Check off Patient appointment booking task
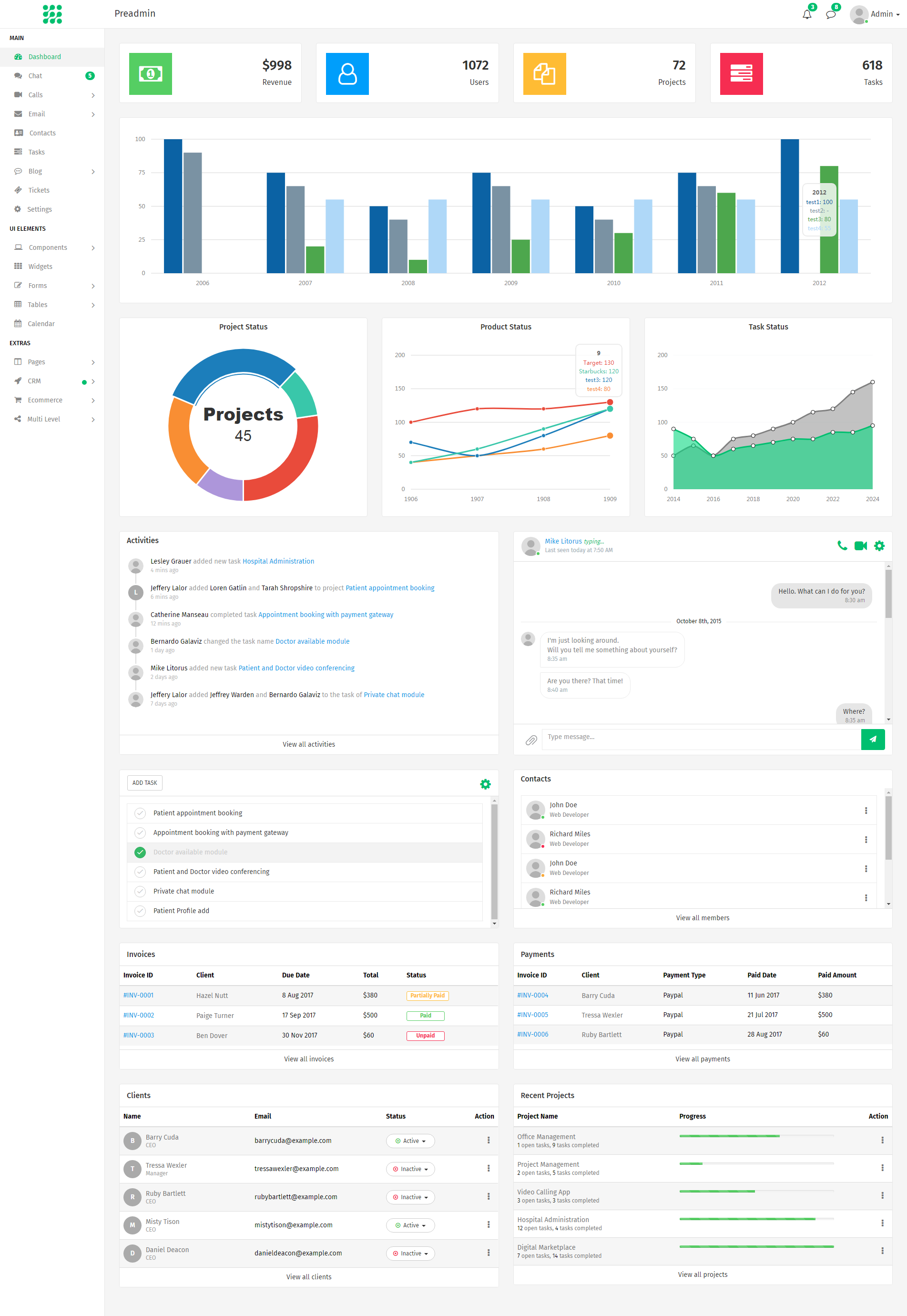The width and height of the screenshot is (907, 1316). point(140,813)
